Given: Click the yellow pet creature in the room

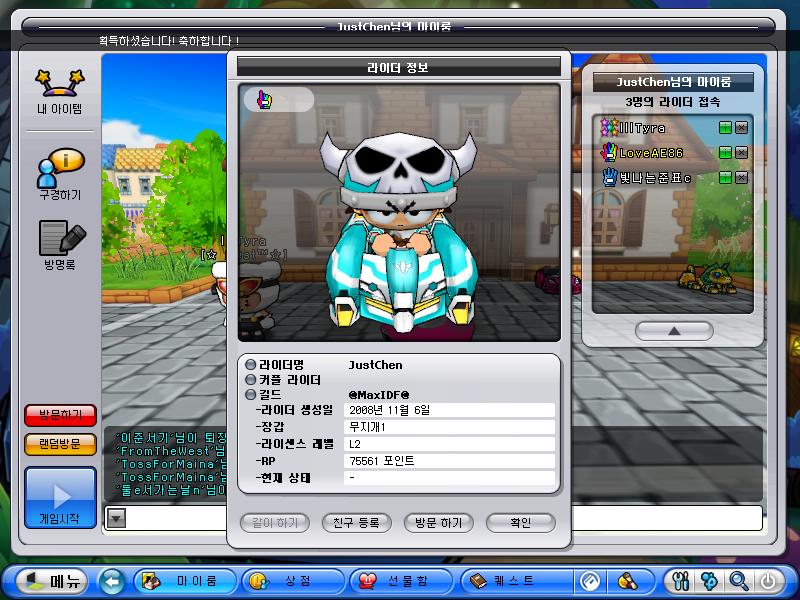Looking at the screenshot, I should pyautogui.click(x=708, y=278).
